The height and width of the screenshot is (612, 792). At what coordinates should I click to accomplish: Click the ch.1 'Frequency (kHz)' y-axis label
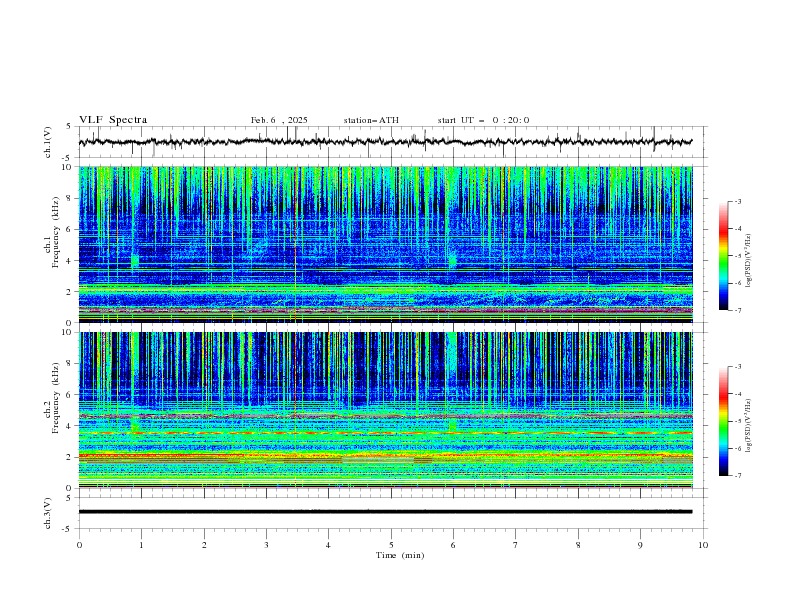(56, 234)
